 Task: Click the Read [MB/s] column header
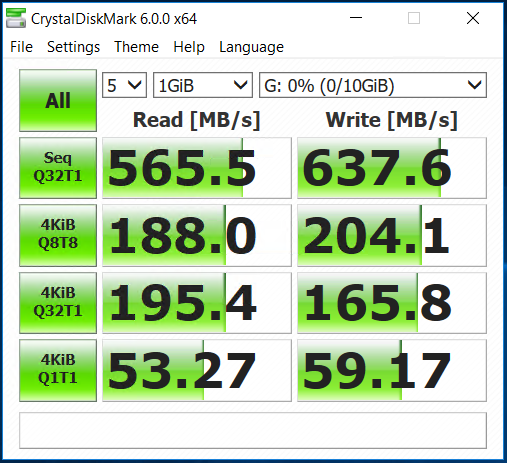point(196,120)
